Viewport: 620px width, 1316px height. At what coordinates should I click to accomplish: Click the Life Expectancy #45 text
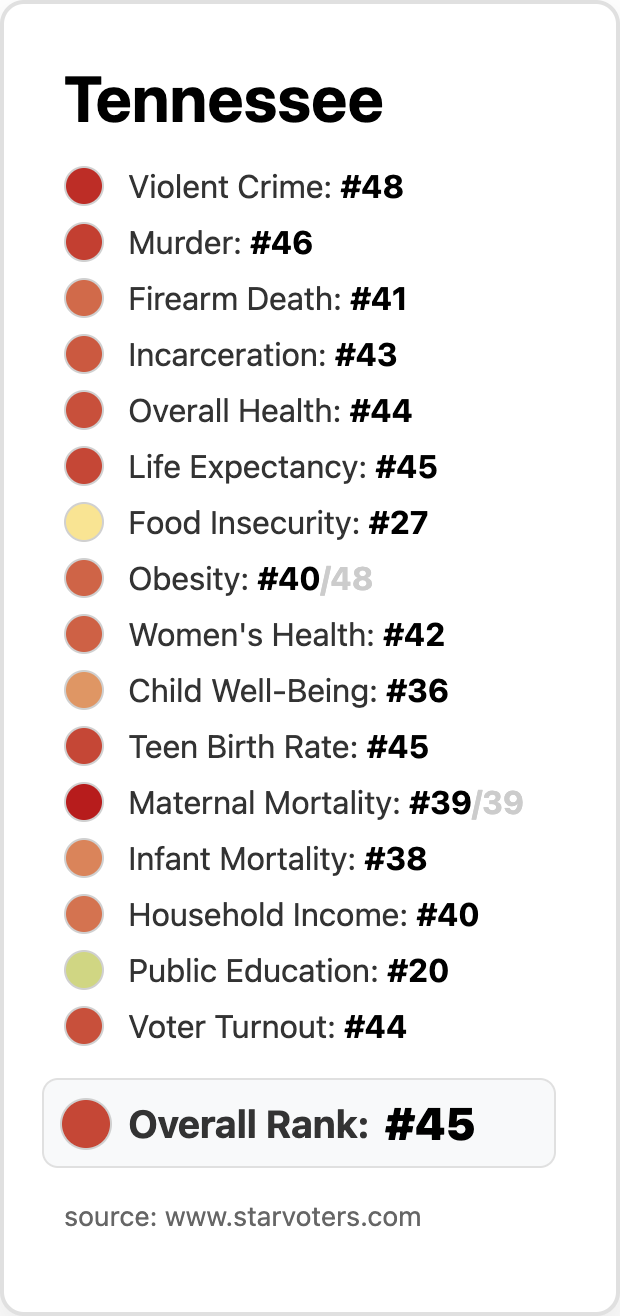click(282, 467)
